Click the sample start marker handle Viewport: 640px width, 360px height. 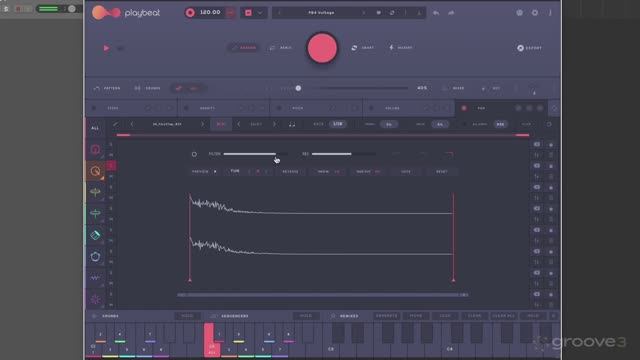click(190, 280)
